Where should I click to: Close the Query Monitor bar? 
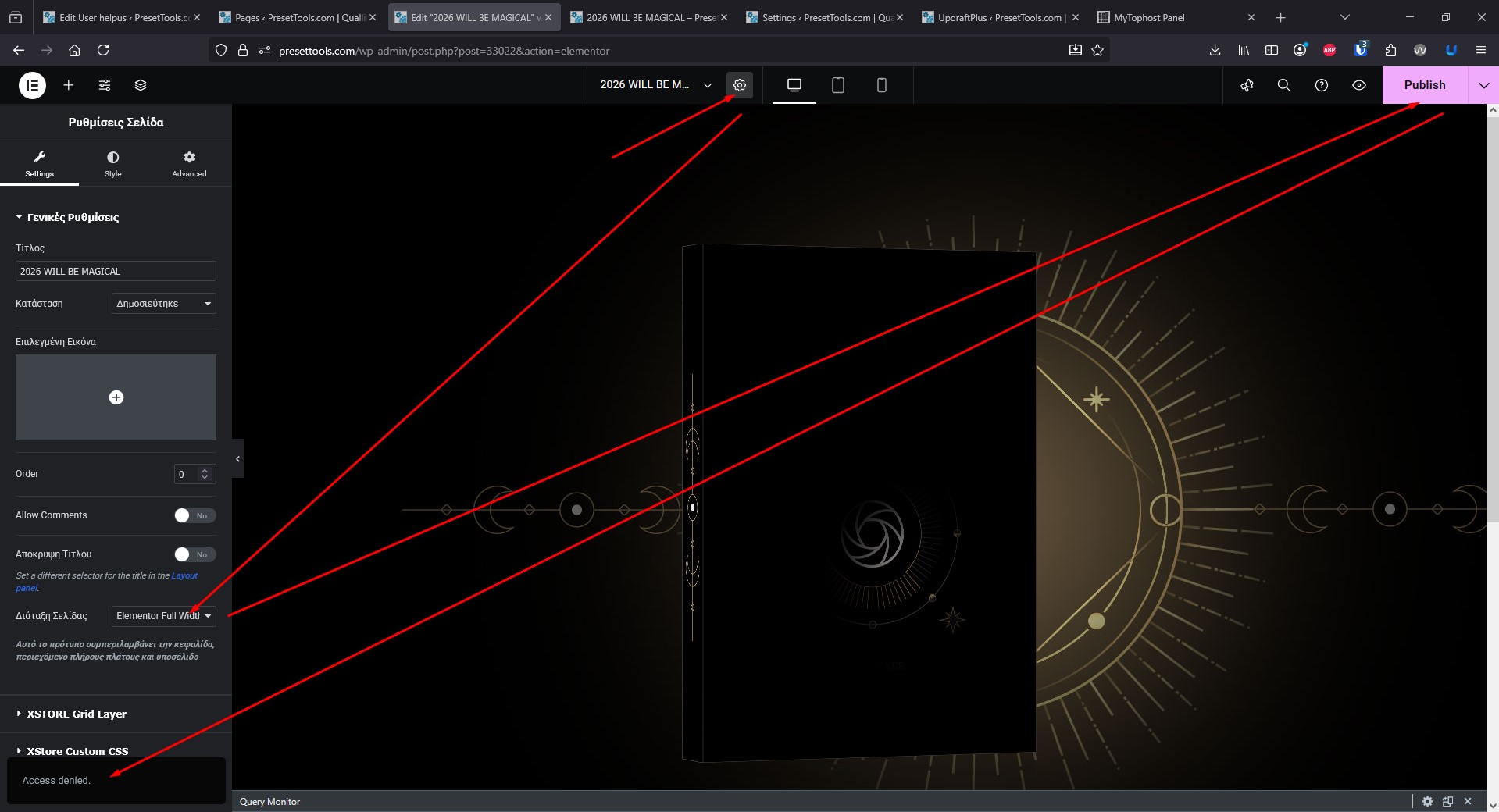(1468, 801)
